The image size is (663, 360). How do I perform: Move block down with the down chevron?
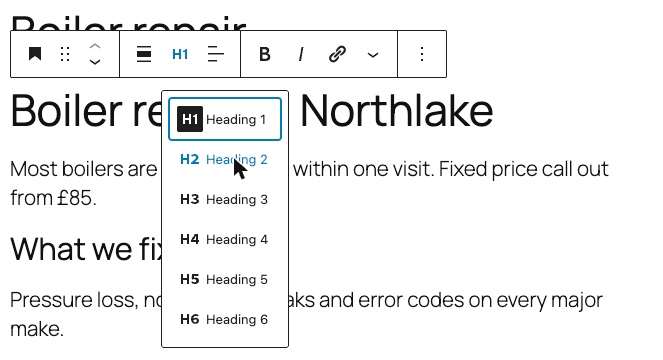[95, 62]
